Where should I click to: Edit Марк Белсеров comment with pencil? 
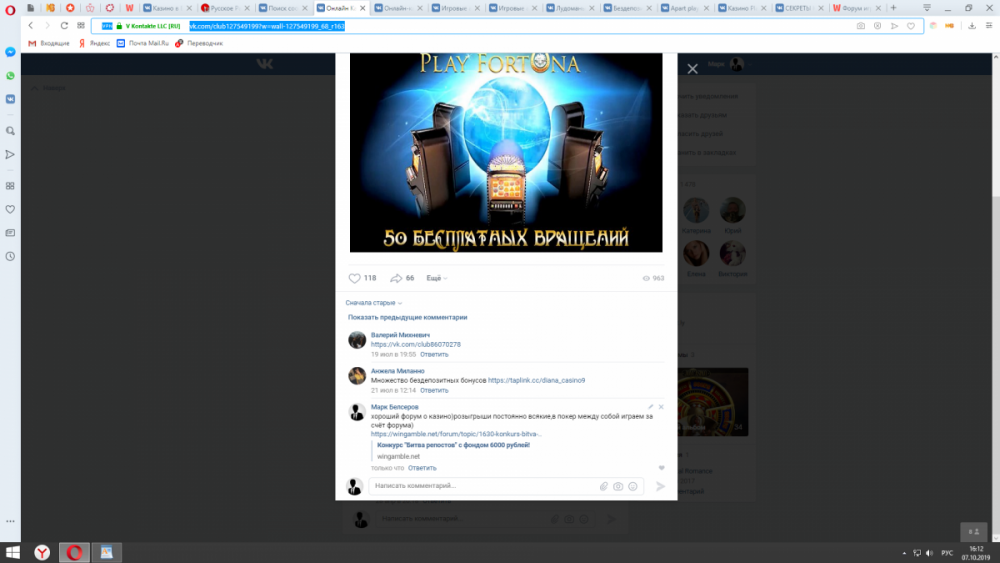(x=651, y=407)
